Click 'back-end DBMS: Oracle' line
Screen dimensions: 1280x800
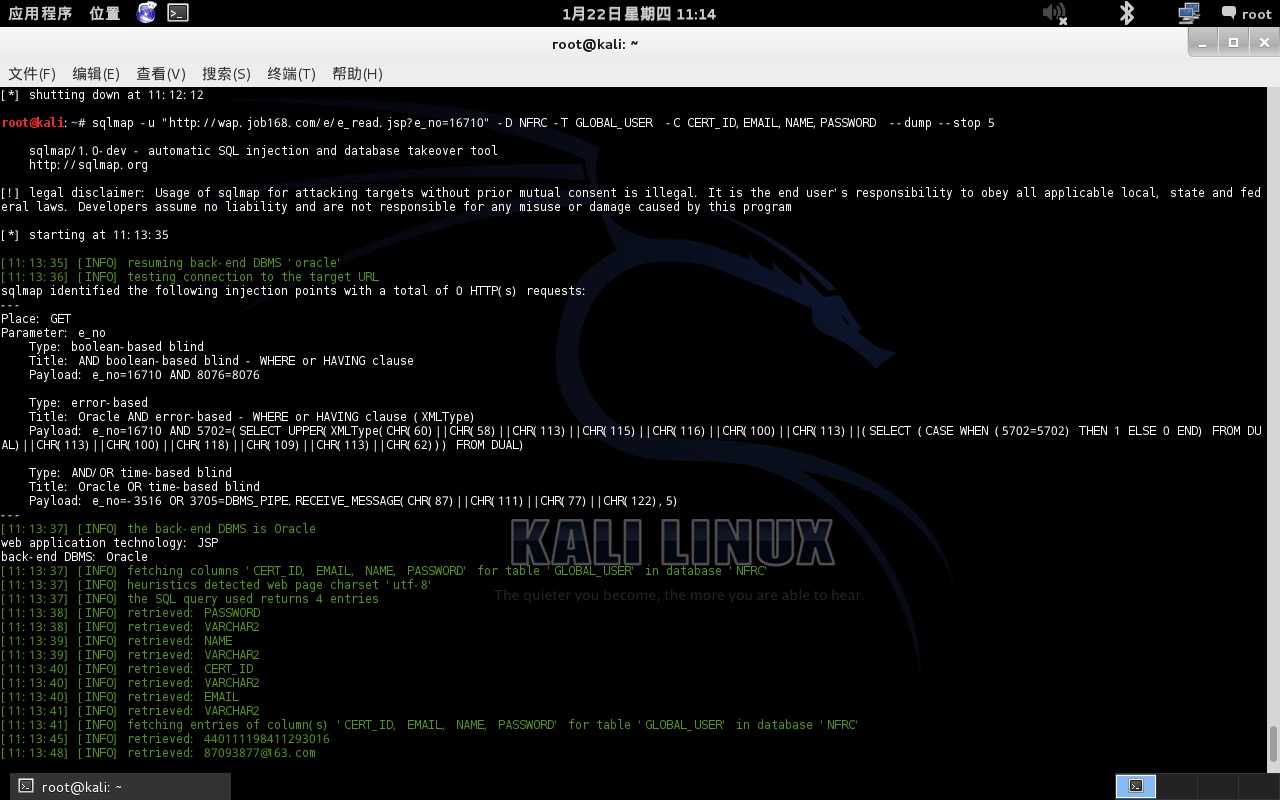(74, 557)
